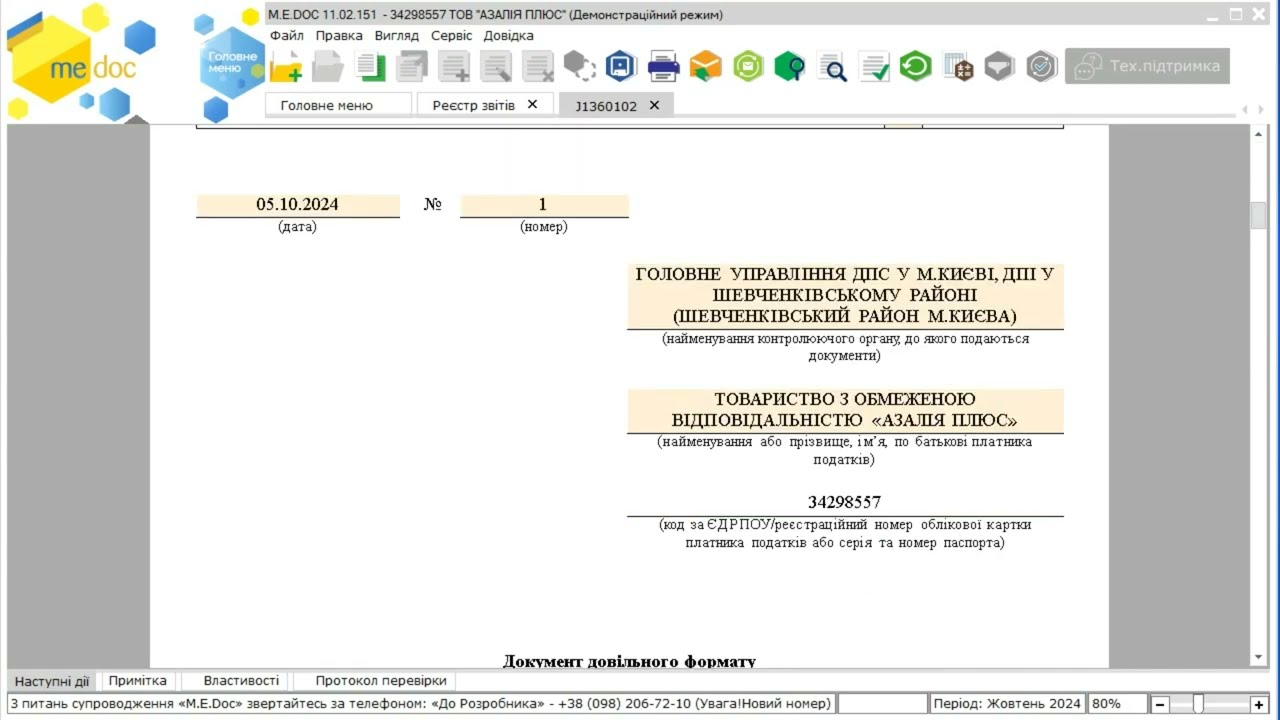This screenshot has height=720, width=1280.
Task: Open the Довідка menu
Action: [509, 35]
